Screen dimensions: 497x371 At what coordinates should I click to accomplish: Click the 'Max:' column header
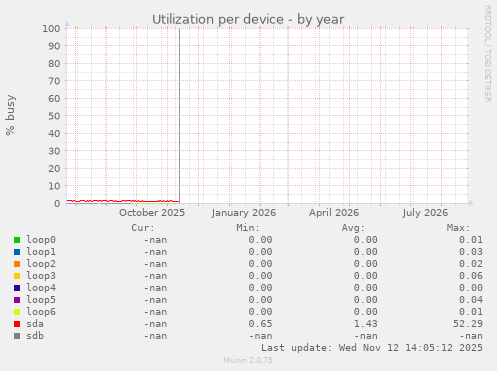[459, 228]
